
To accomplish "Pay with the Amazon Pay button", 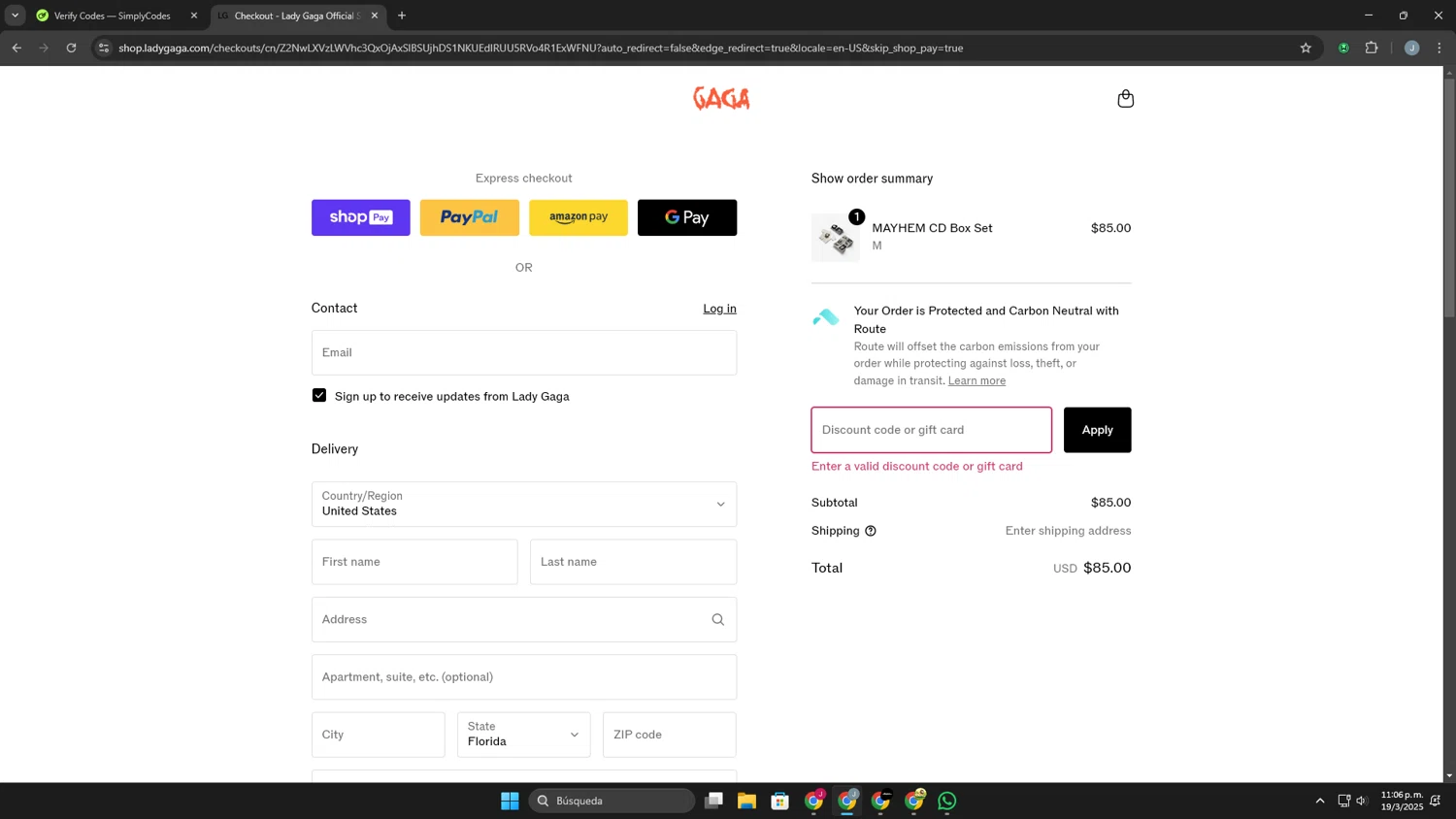I will (x=579, y=217).
